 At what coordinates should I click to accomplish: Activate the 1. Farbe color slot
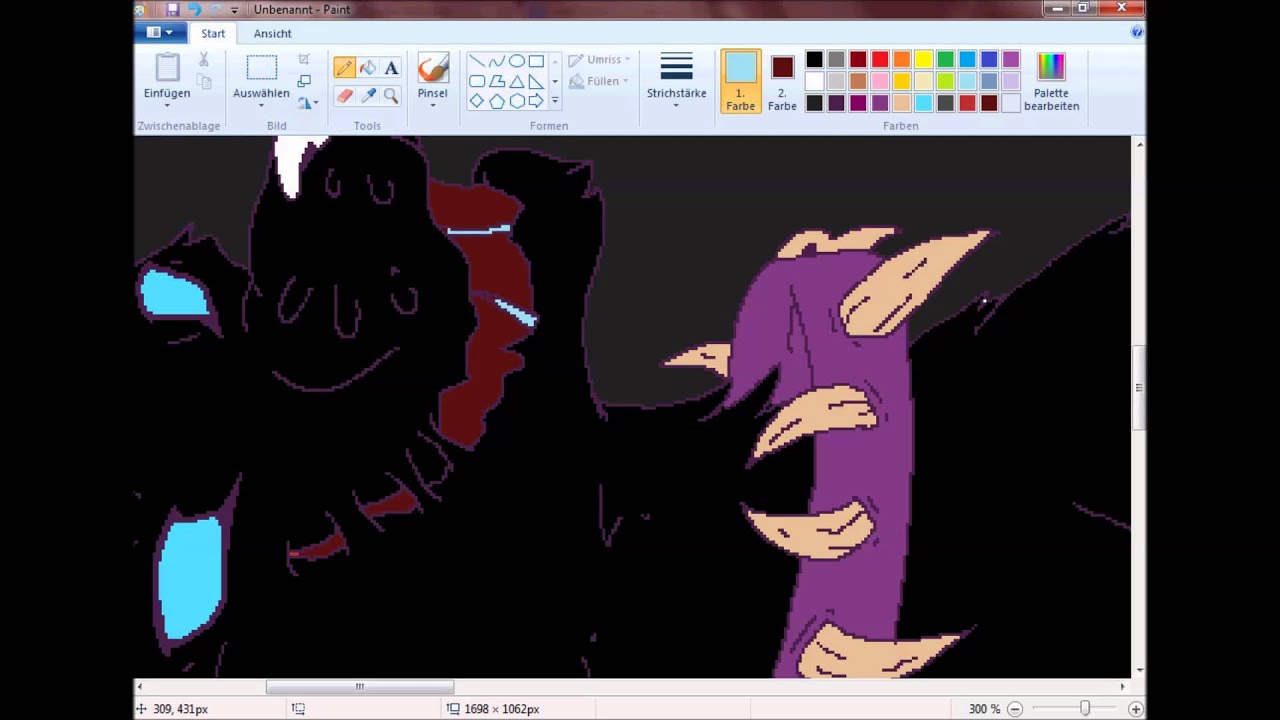pyautogui.click(x=741, y=81)
